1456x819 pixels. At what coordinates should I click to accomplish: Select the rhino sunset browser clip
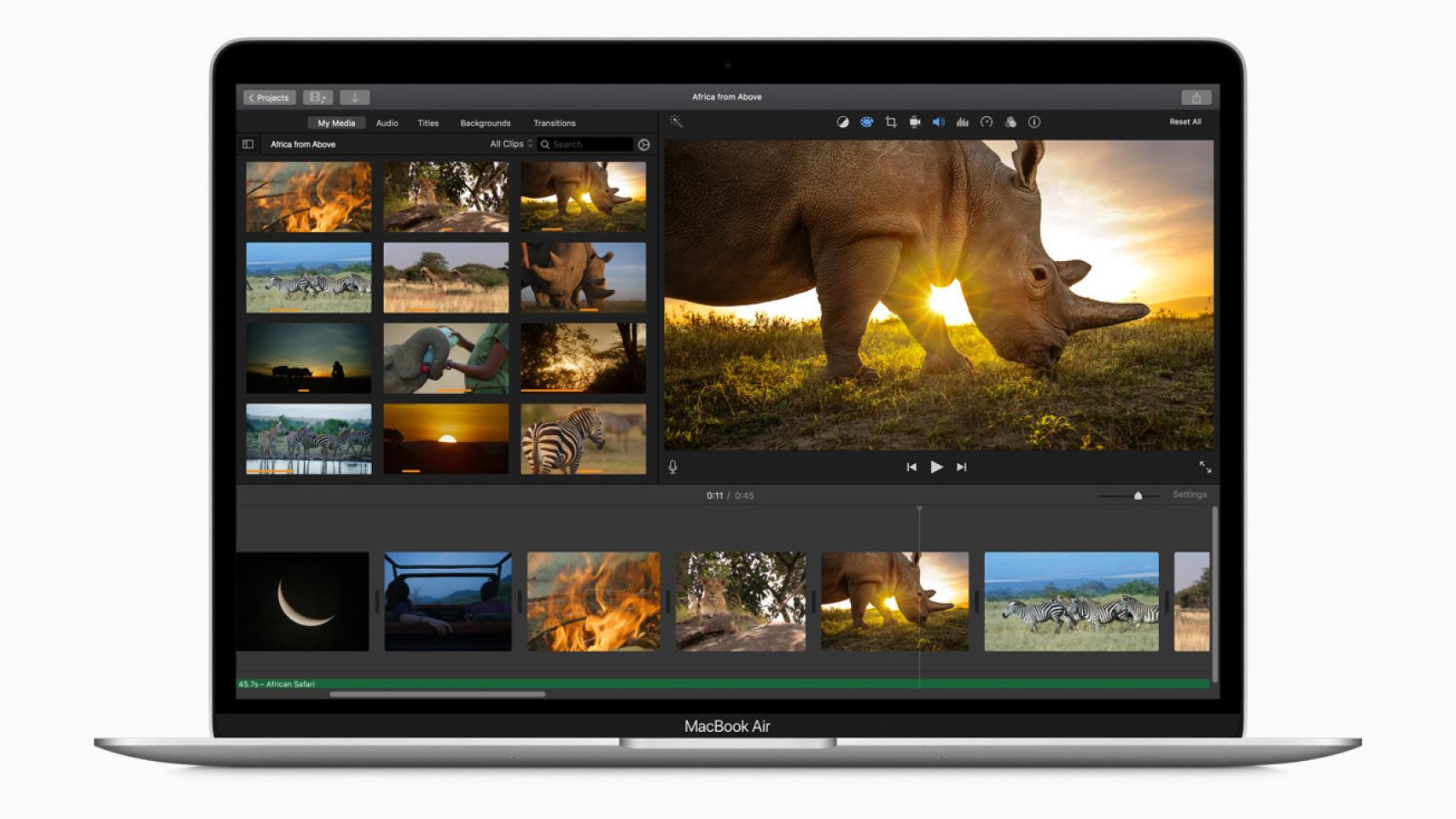click(583, 197)
